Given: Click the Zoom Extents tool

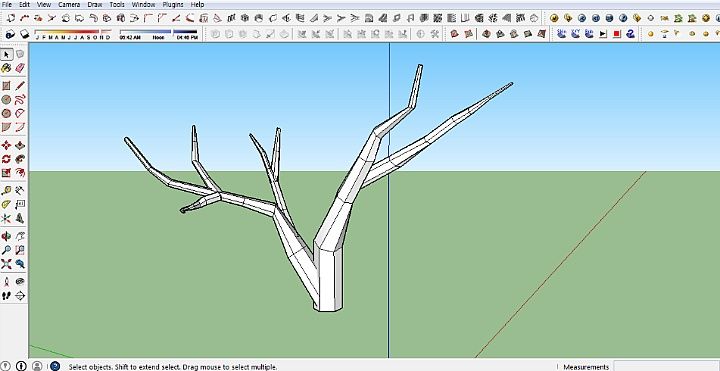Looking at the screenshot, I should click(x=6, y=264).
